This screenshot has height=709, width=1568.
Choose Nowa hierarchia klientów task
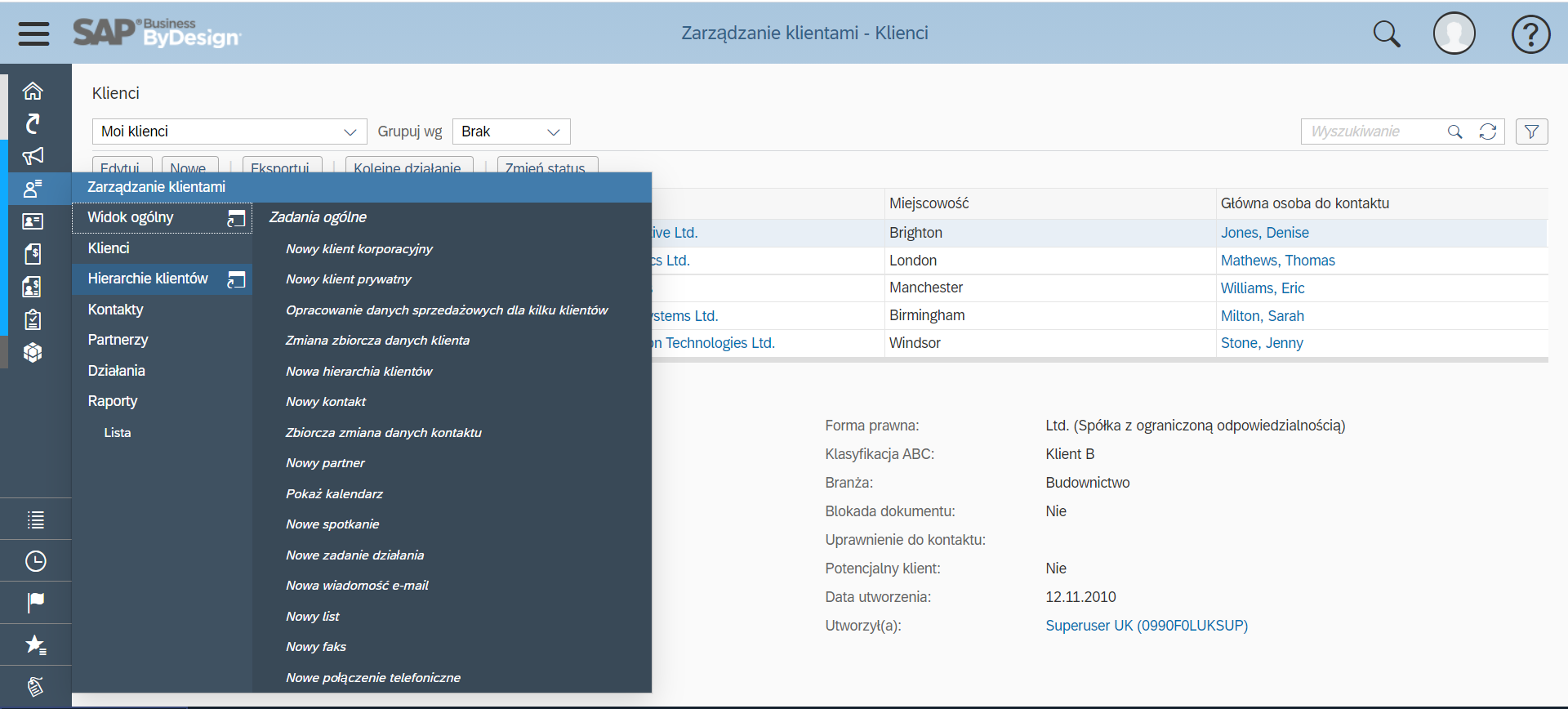[359, 372]
